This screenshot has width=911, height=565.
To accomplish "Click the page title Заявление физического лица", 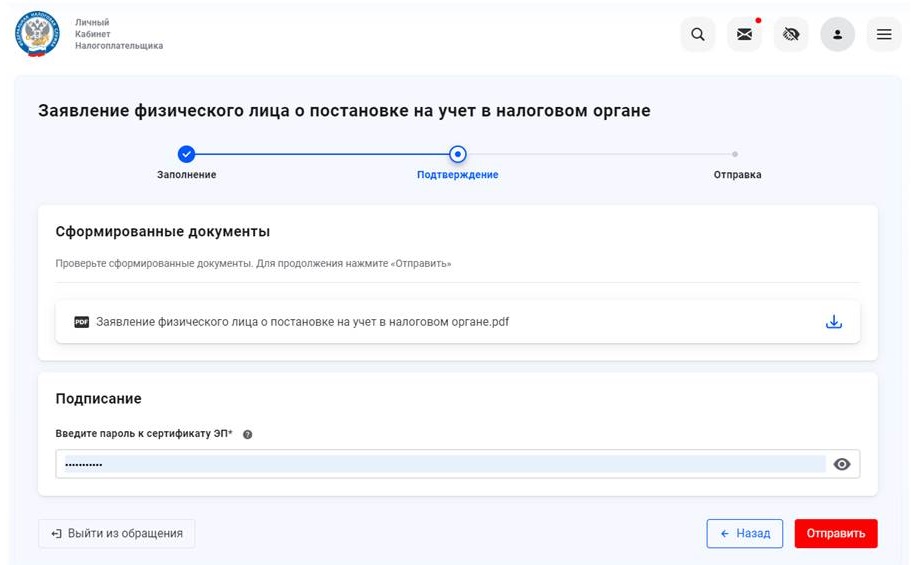I will coord(344,110).
